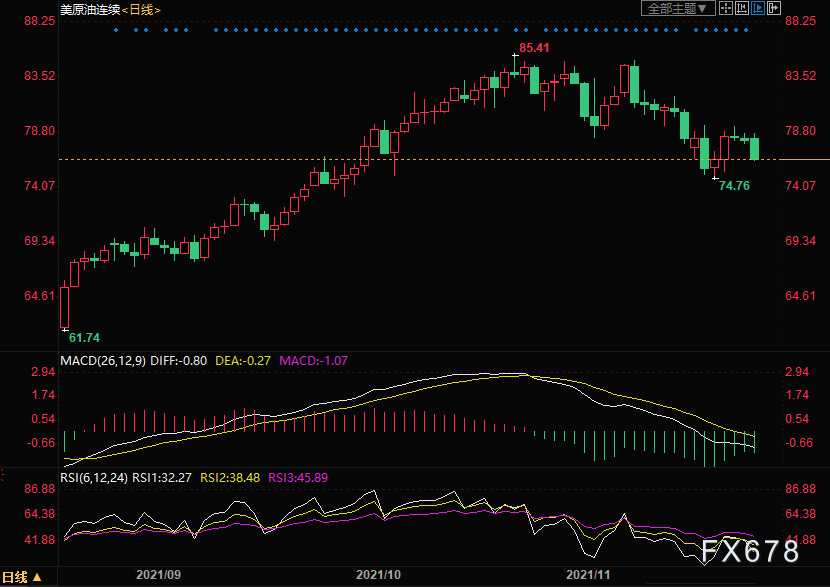The width and height of the screenshot is (830, 587).
Task: Click the axis icon with left-pointing arrow
Action: tap(742, 8)
